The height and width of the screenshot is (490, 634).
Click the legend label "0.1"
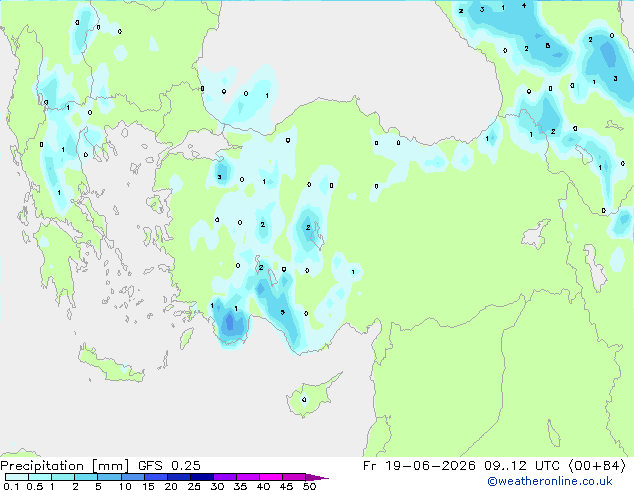pos(11,486)
